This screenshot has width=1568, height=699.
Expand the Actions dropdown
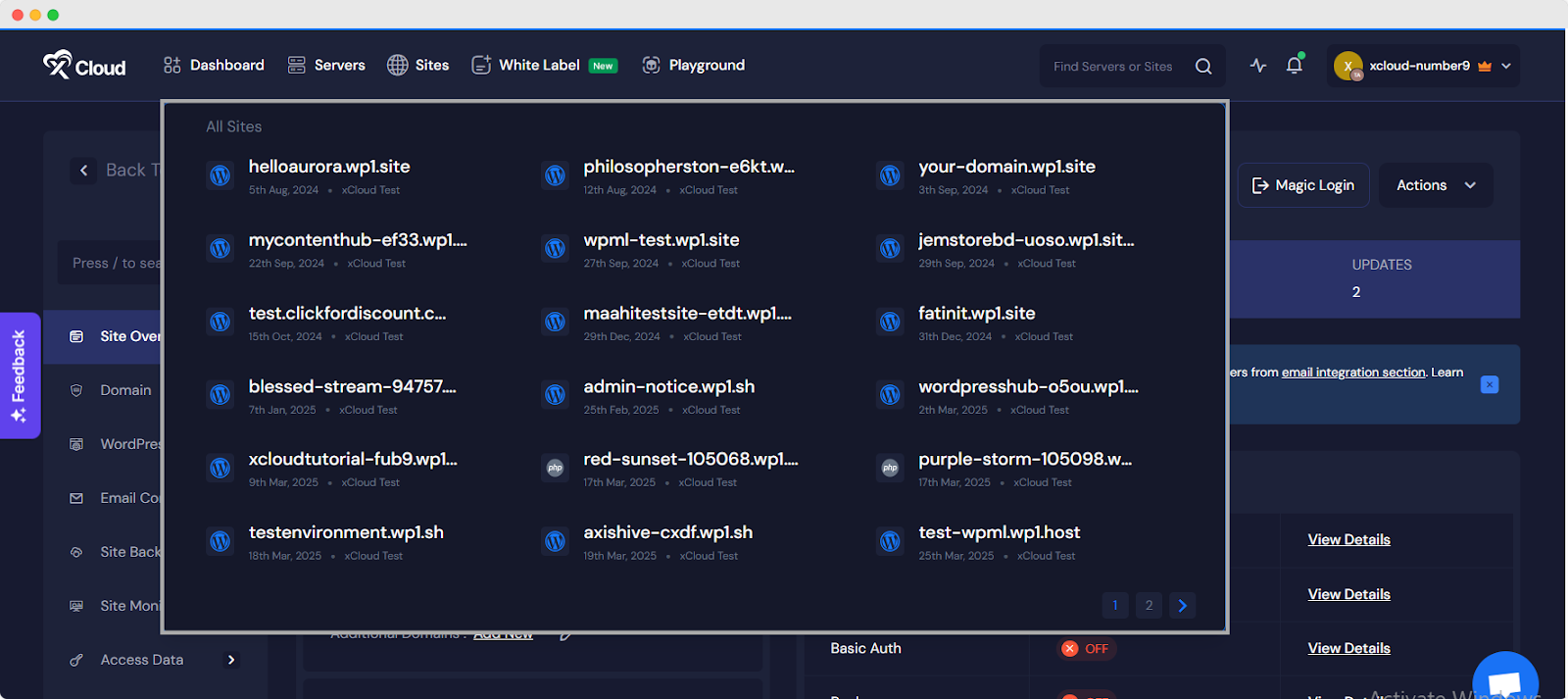[1436, 185]
